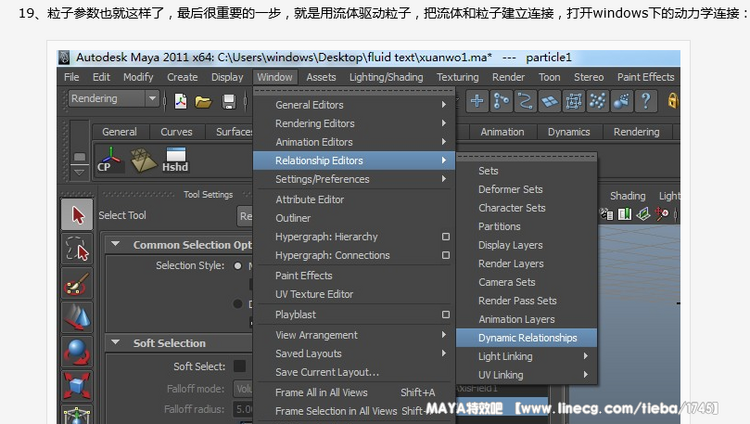Select the connected-points curve icon in status line
This screenshot has width=750, height=424.
(x=501, y=101)
